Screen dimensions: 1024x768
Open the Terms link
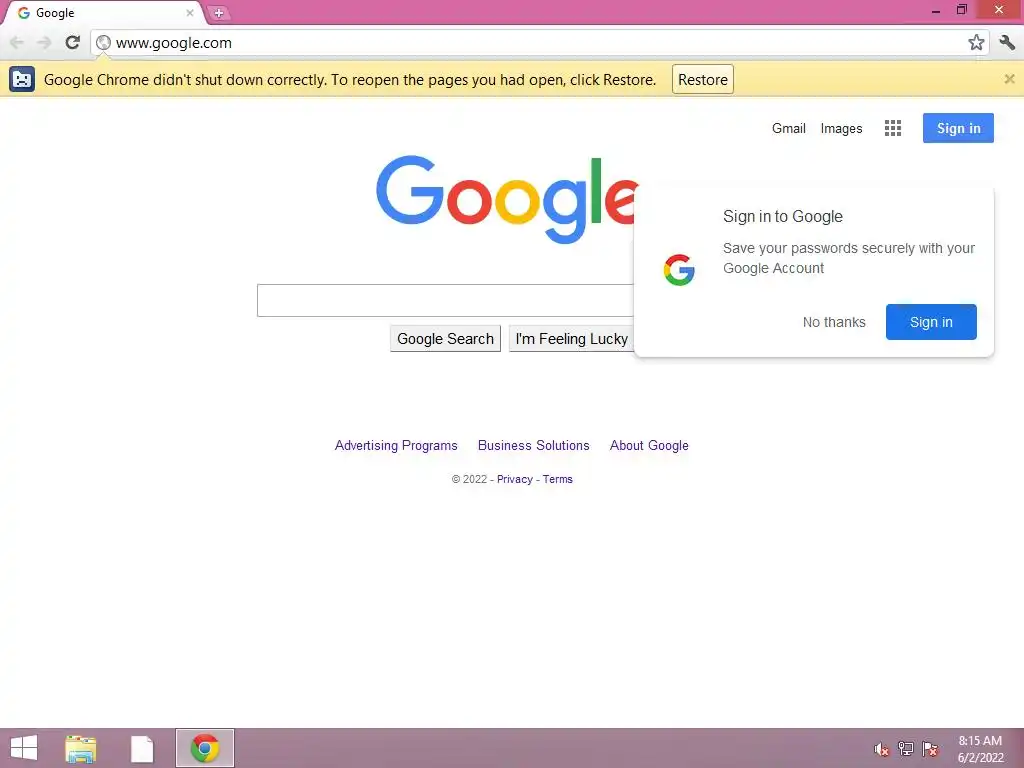(x=558, y=479)
